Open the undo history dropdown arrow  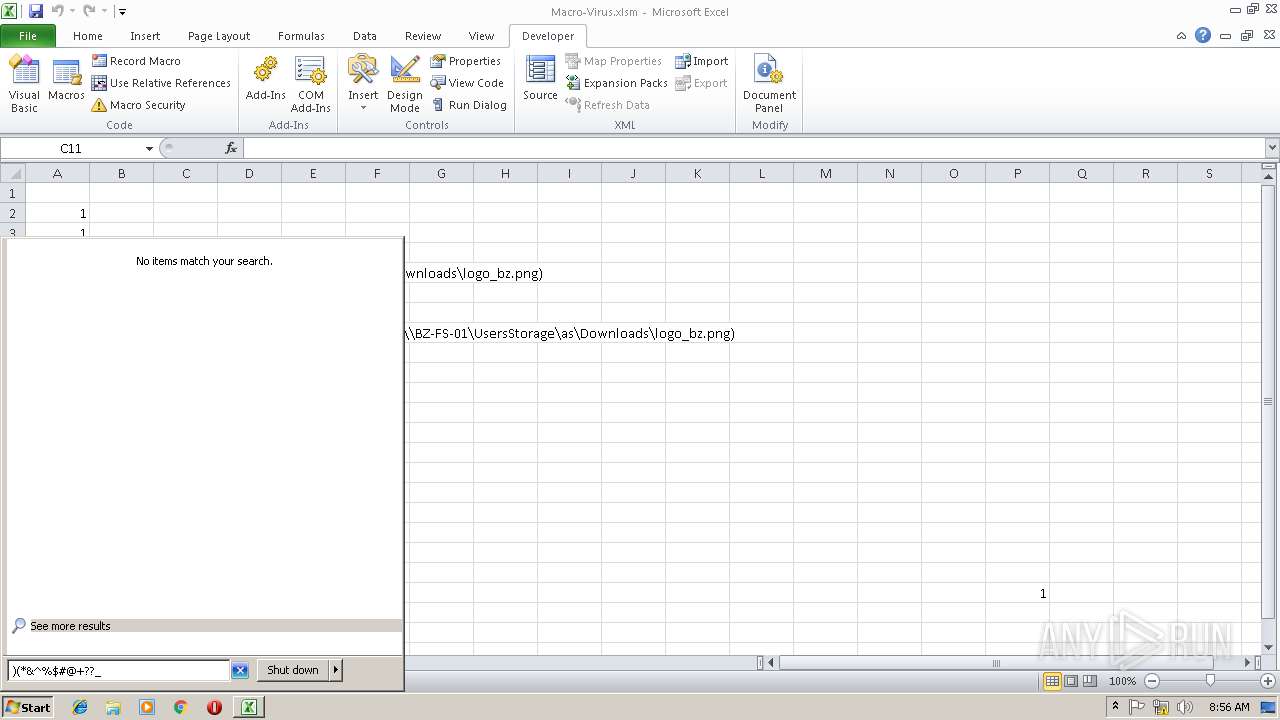tap(72, 11)
